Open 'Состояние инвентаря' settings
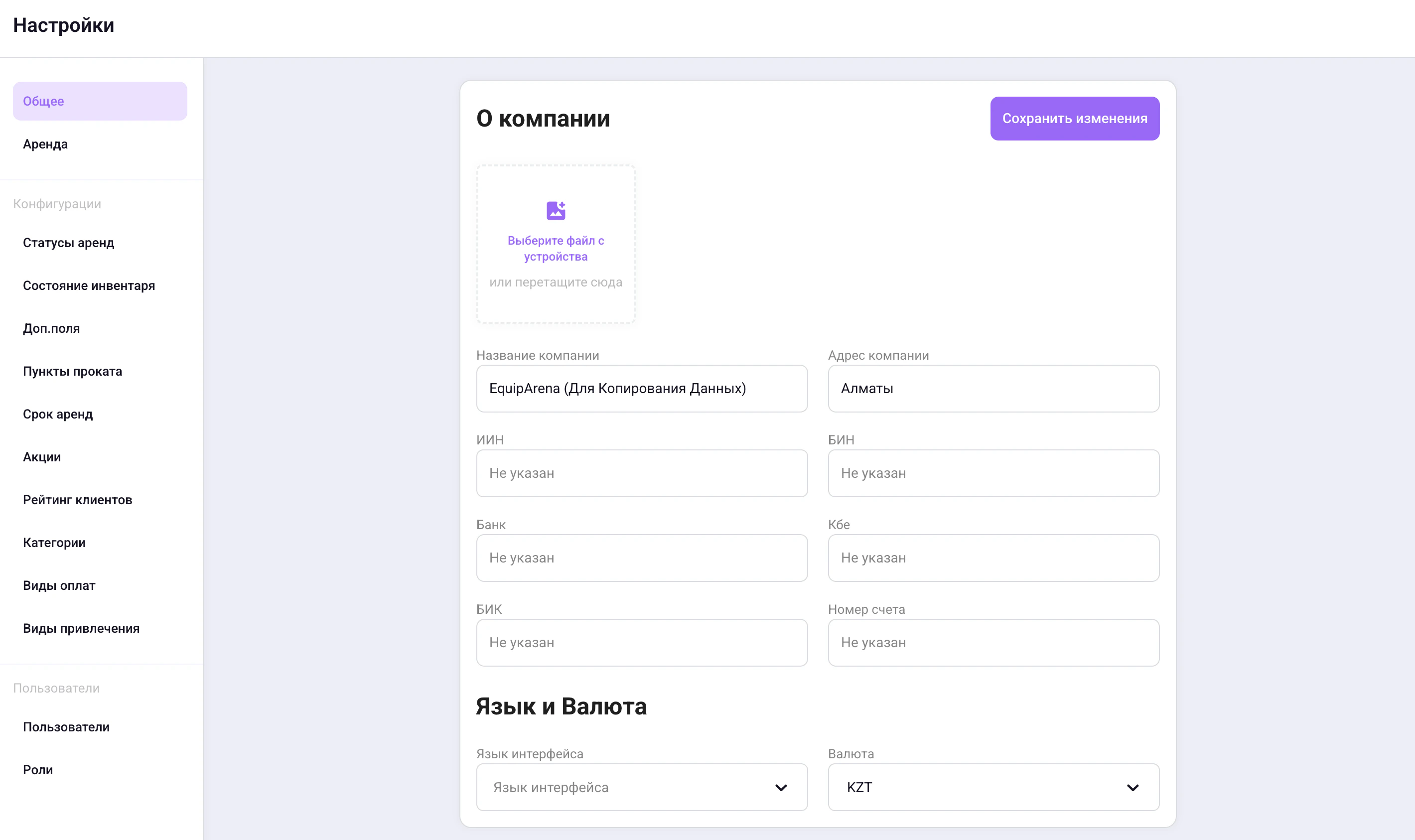 point(89,286)
